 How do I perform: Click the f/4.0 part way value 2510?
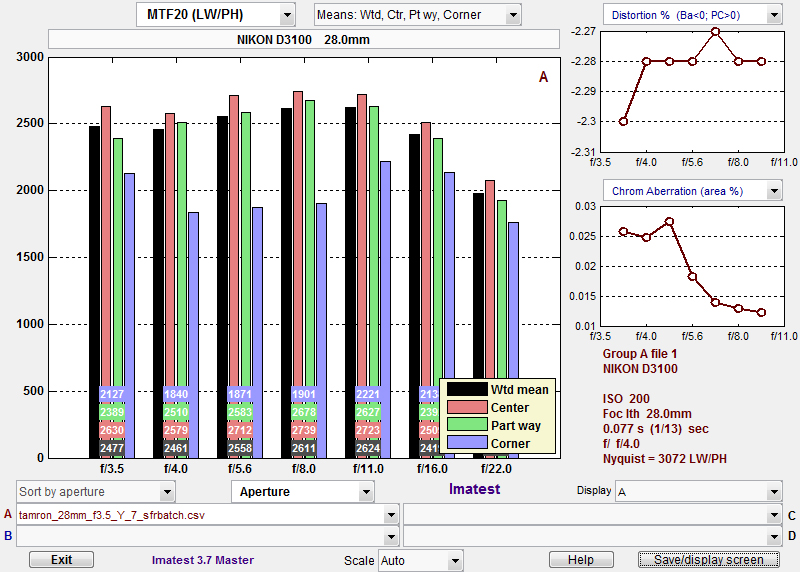click(x=176, y=412)
